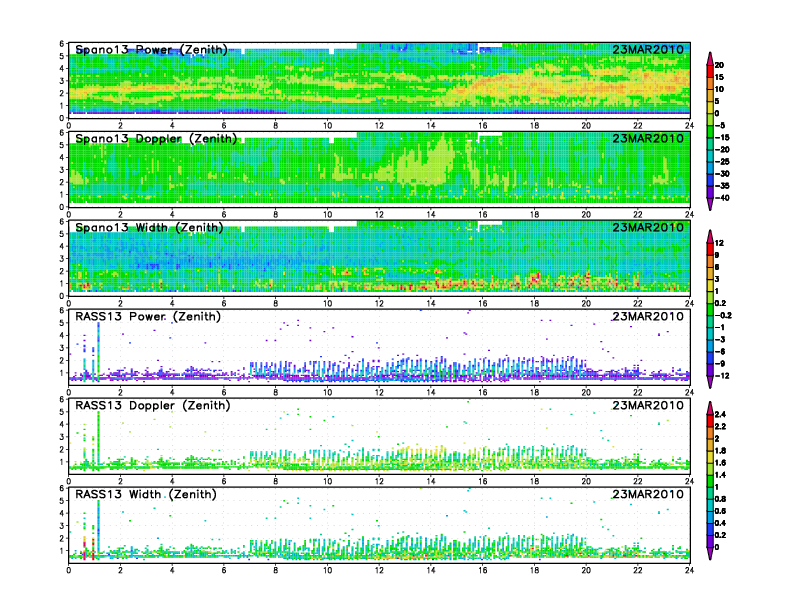The image size is (792, 612).
Task: Click the 'Spano13 Doppler (Zenith)' panel title
Action: click(156, 138)
